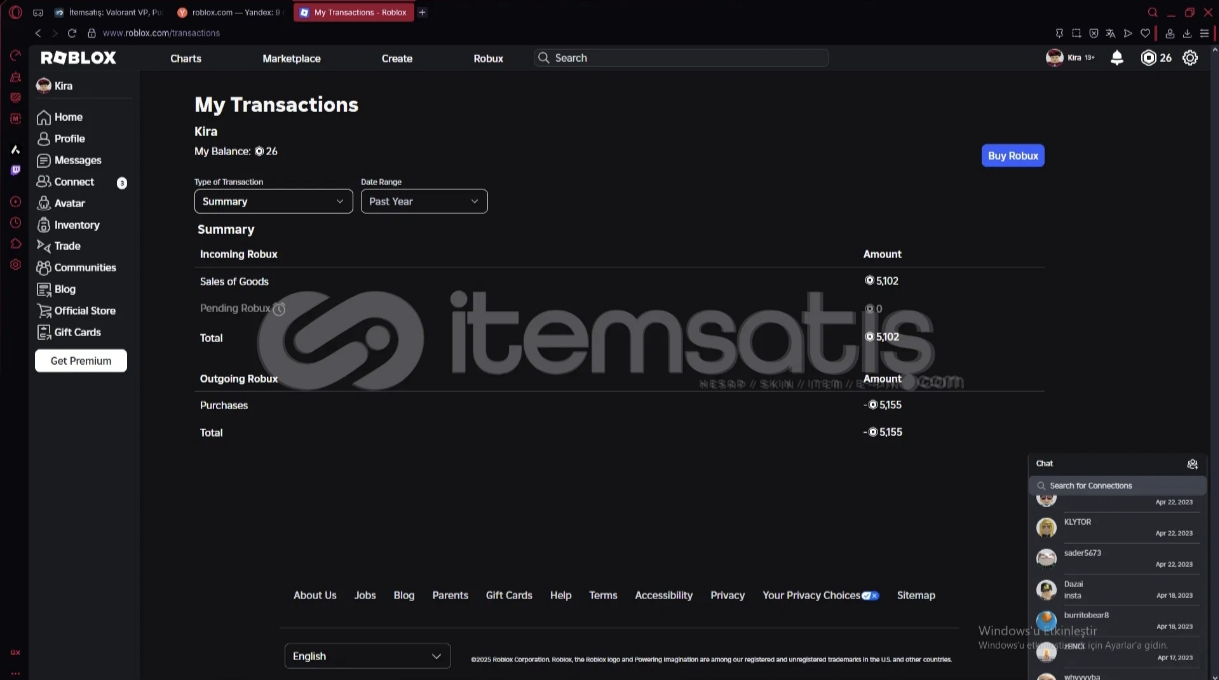Open Communities in the sidebar
This screenshot has height=680, width=1219.
77,268
